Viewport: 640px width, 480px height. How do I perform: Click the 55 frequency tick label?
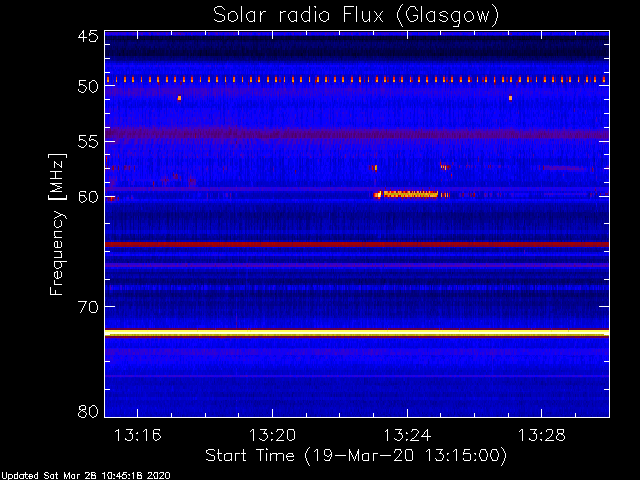pyautogui.click(x=88, y=142)
